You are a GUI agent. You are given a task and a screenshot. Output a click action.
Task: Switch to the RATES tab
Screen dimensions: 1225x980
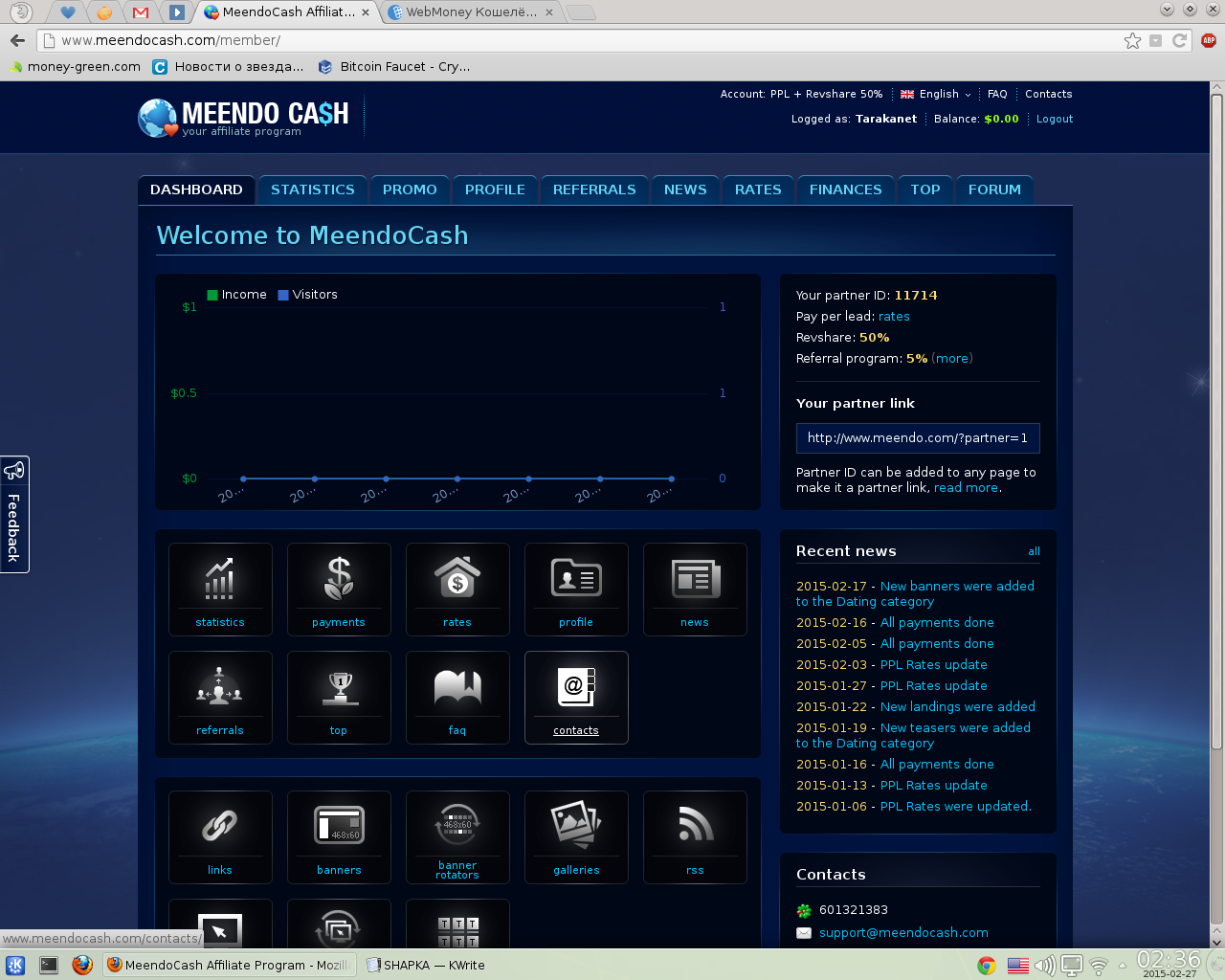click(x=758, y=189)
